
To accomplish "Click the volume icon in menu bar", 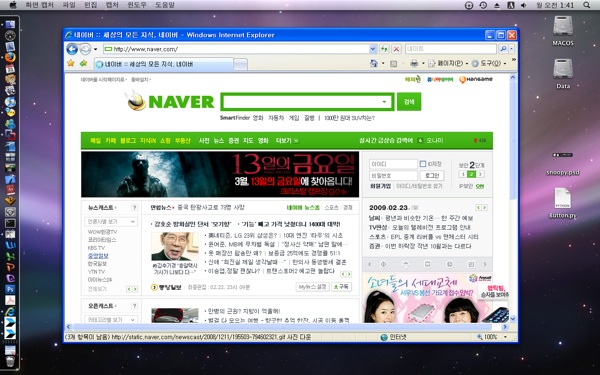I will pyautogui.click(x=524, y=5).
